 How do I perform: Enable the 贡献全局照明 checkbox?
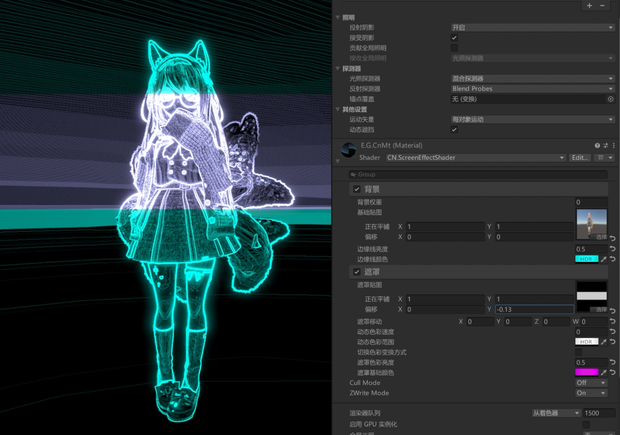point(454,48)
